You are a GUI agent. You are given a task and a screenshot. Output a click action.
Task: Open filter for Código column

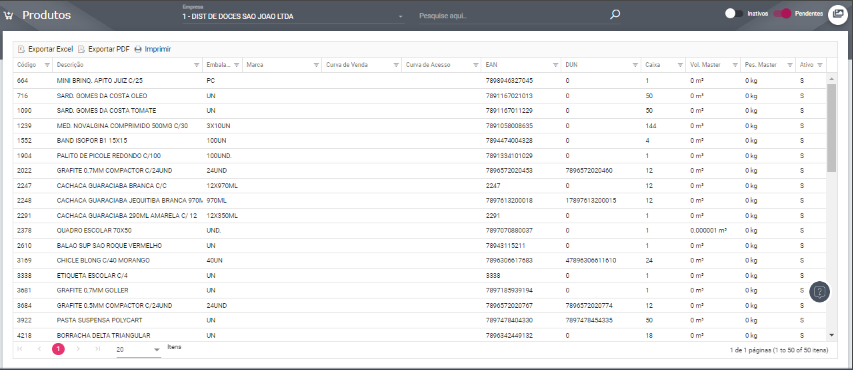47,65
